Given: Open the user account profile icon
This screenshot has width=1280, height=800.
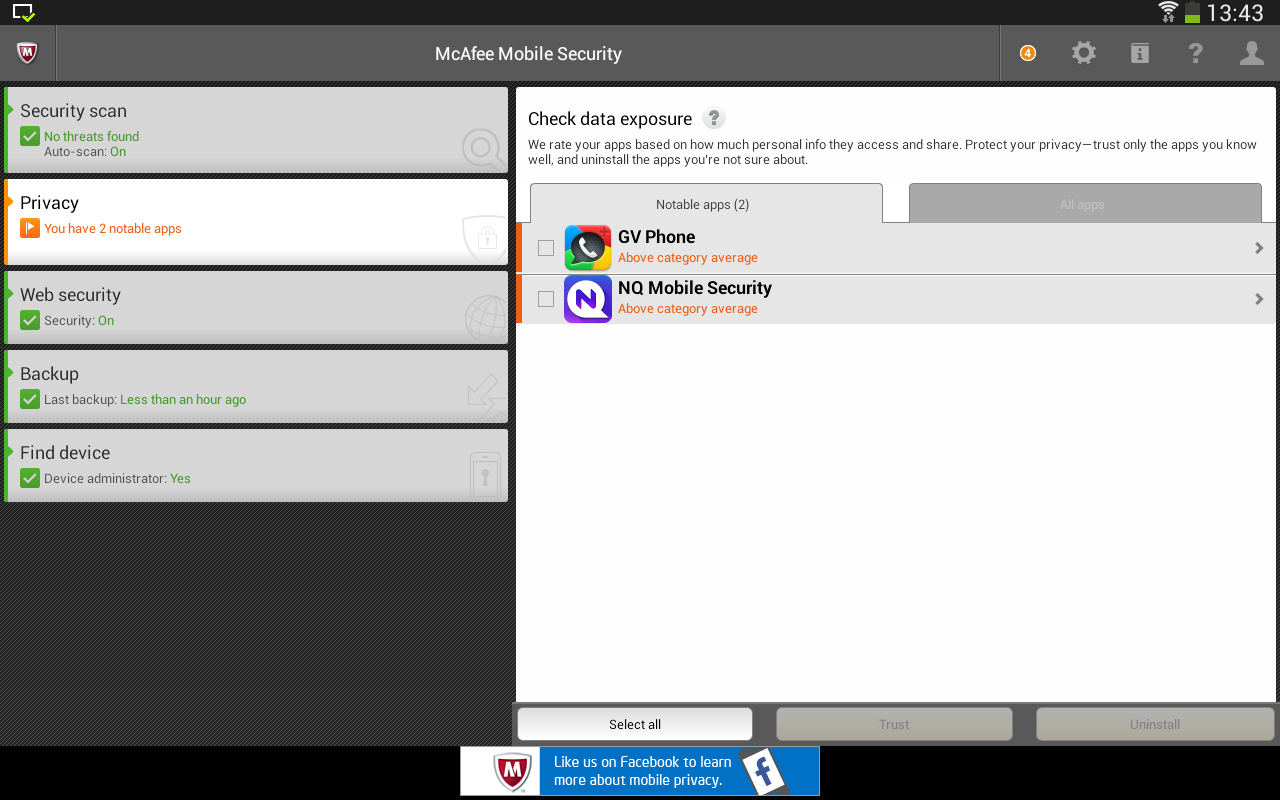Looking at the screenshot, I should click(1252, 53).
